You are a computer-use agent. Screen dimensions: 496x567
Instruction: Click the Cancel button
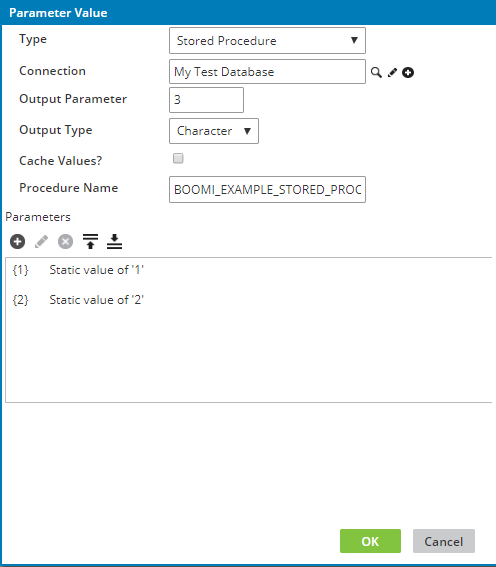pos(444,541)
